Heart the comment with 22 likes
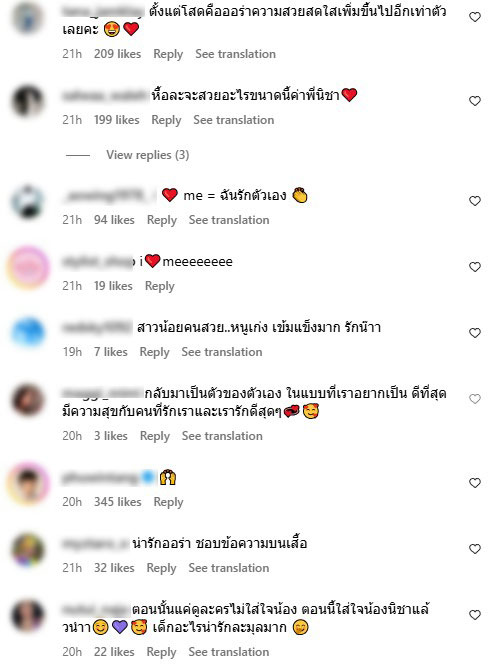 pyautogui.click(x=475, y=615)
